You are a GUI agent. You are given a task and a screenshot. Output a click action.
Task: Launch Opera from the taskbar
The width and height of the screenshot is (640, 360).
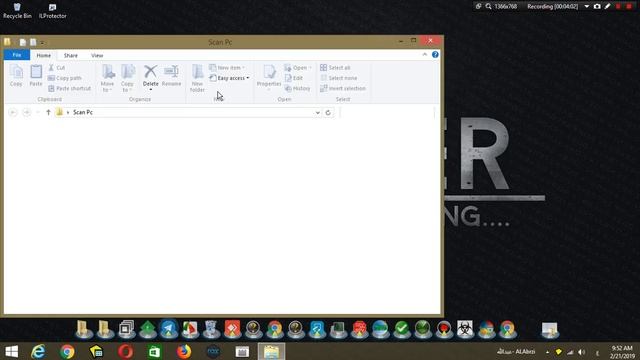pyautogui.click(x=126, y=351)
